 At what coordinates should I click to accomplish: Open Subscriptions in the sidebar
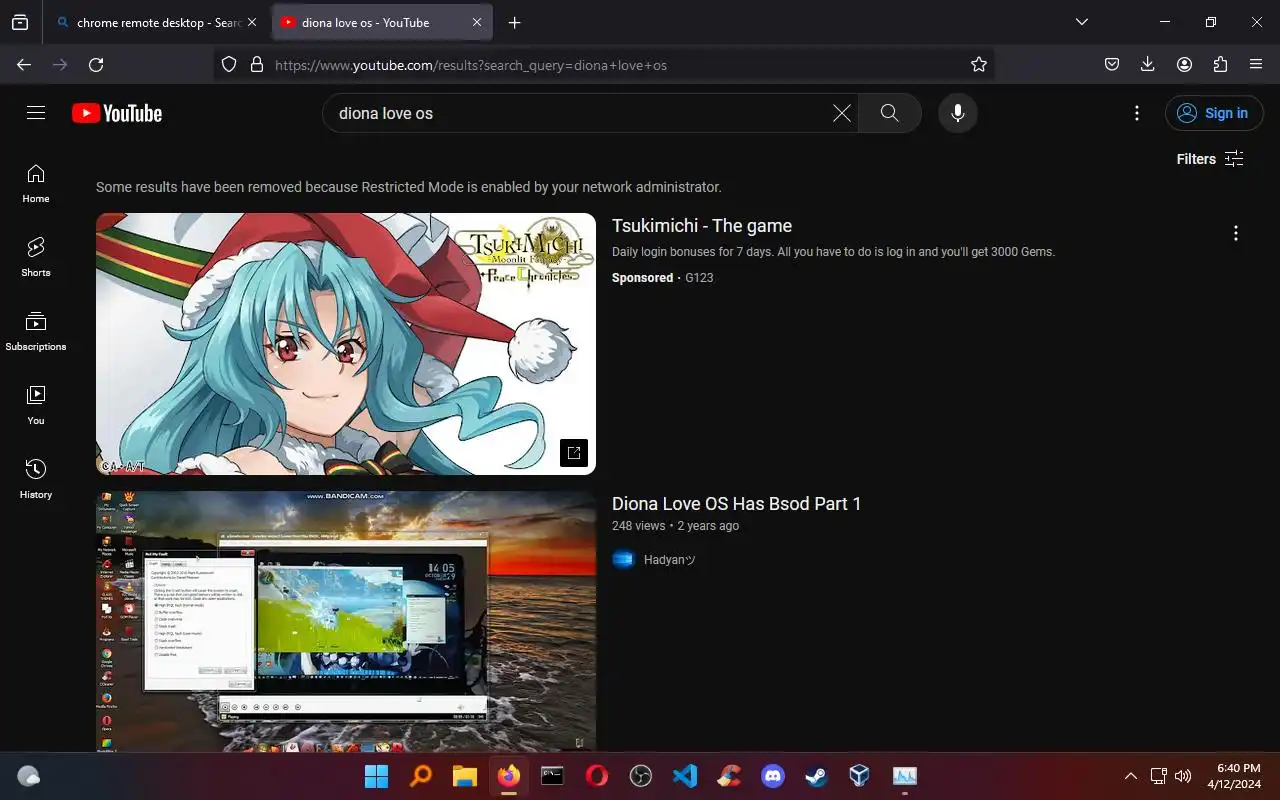pyautogui.click(x=36, y=332)
